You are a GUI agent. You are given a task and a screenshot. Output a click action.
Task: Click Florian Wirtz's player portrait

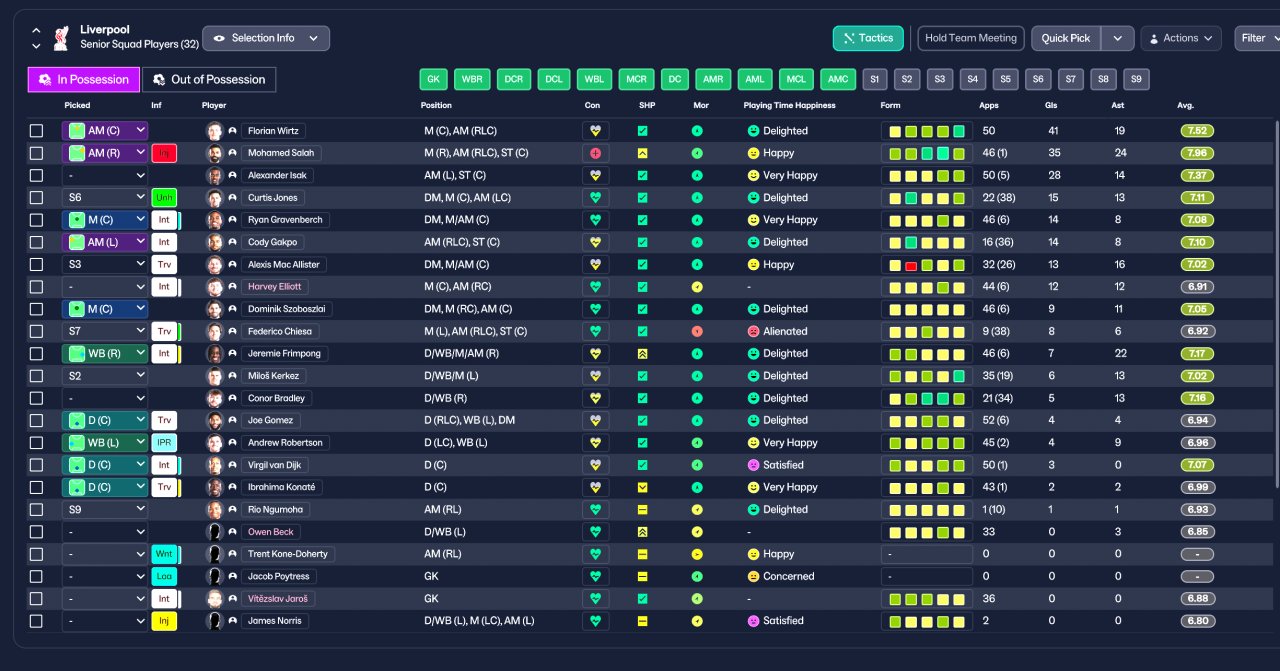(x=214, y=131)
